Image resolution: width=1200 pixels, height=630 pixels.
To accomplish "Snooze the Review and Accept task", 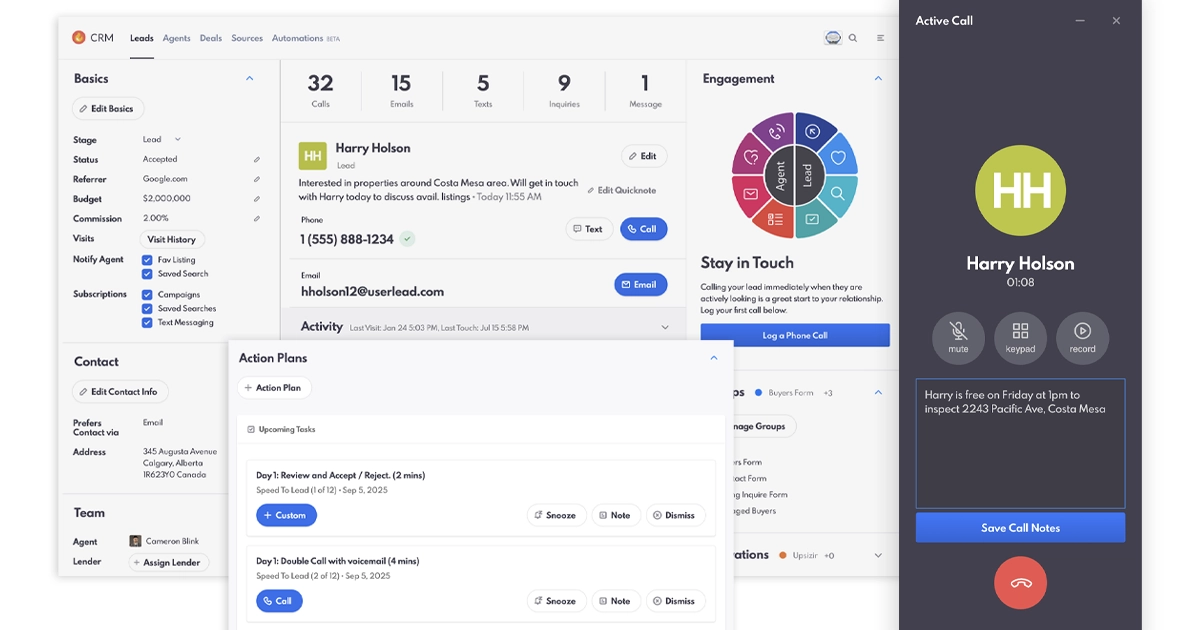I will tap(556, 515).
